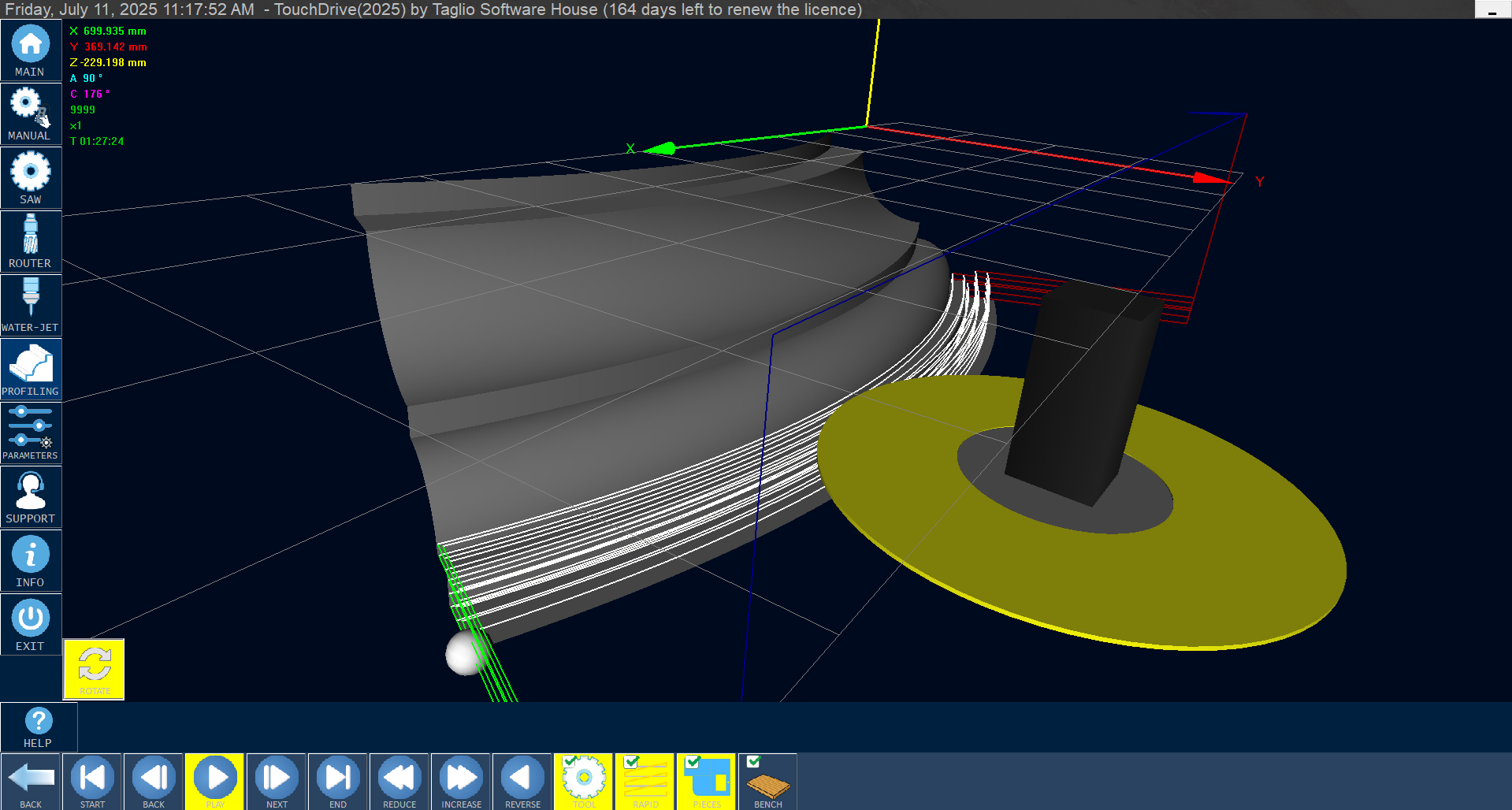
Task: Open the Profiling module
Action: pos(31,370)
